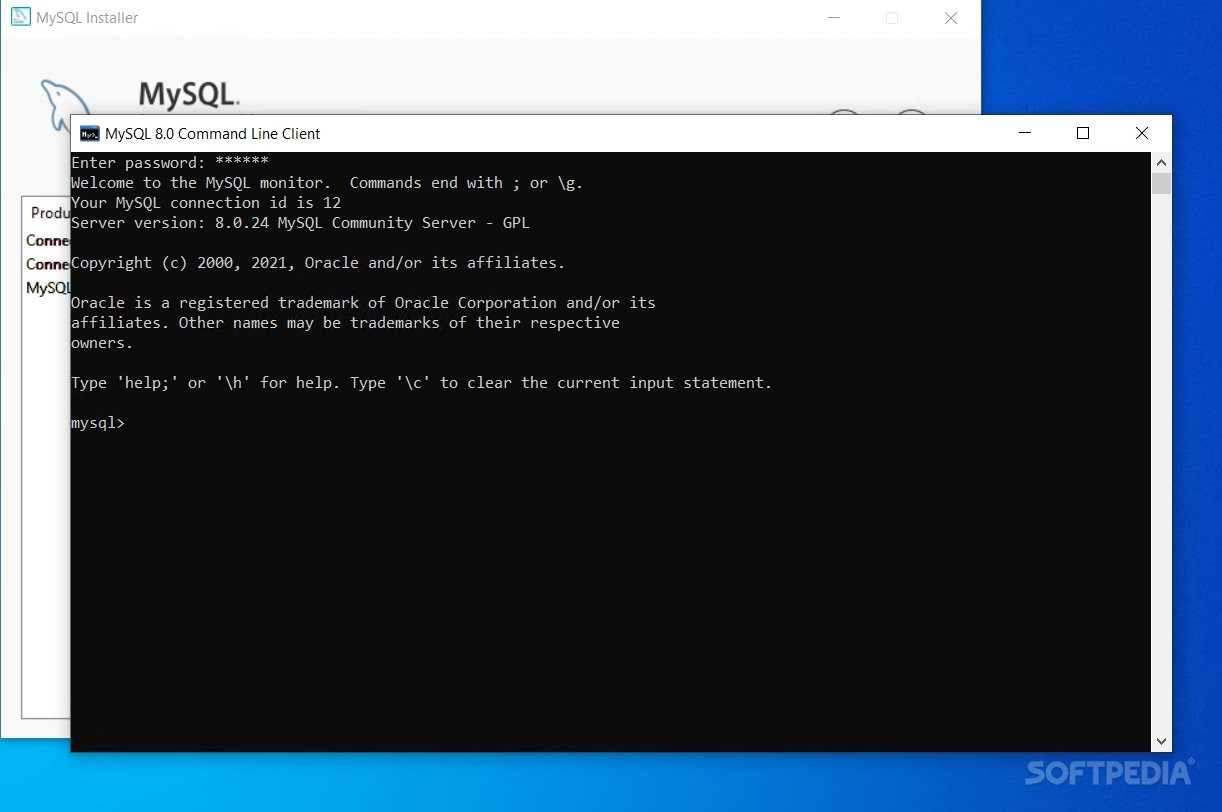Close the MySQL Installer window
The image size is (1222, 812).
coord(951,18)
